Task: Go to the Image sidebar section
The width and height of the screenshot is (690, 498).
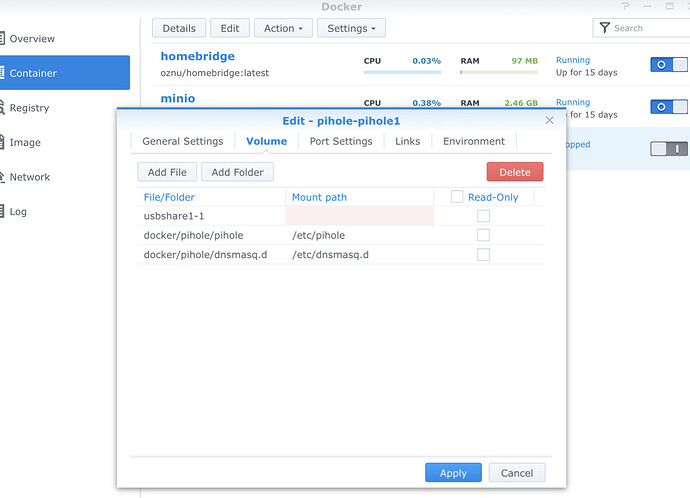Action: 25,142
